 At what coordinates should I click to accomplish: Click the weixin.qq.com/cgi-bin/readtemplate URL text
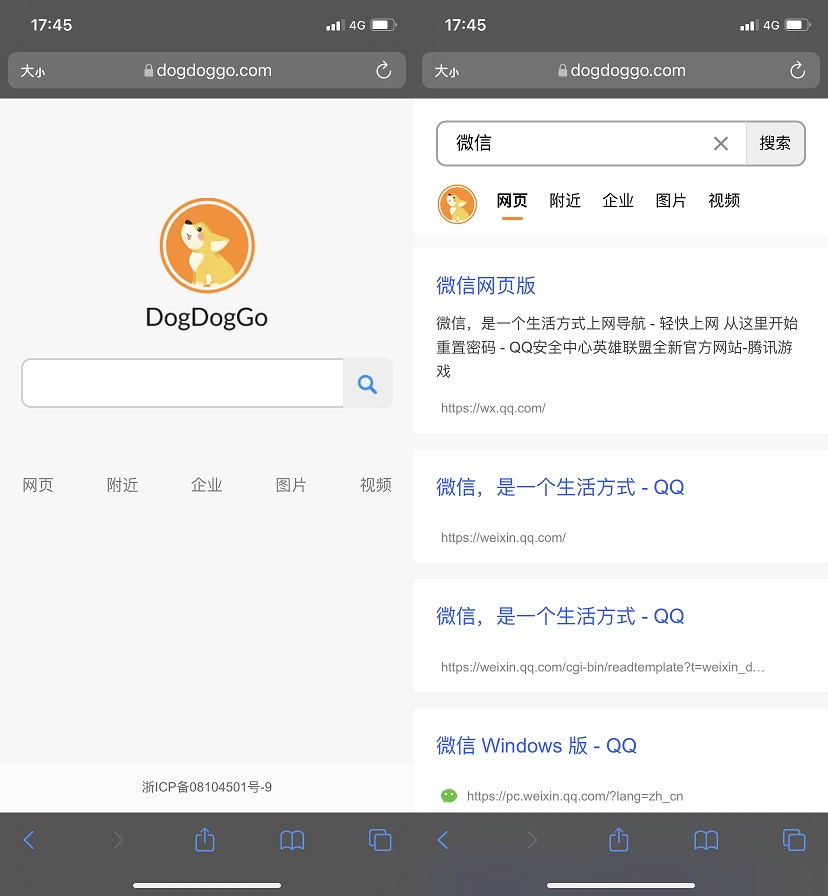click(x=602, y=667)
